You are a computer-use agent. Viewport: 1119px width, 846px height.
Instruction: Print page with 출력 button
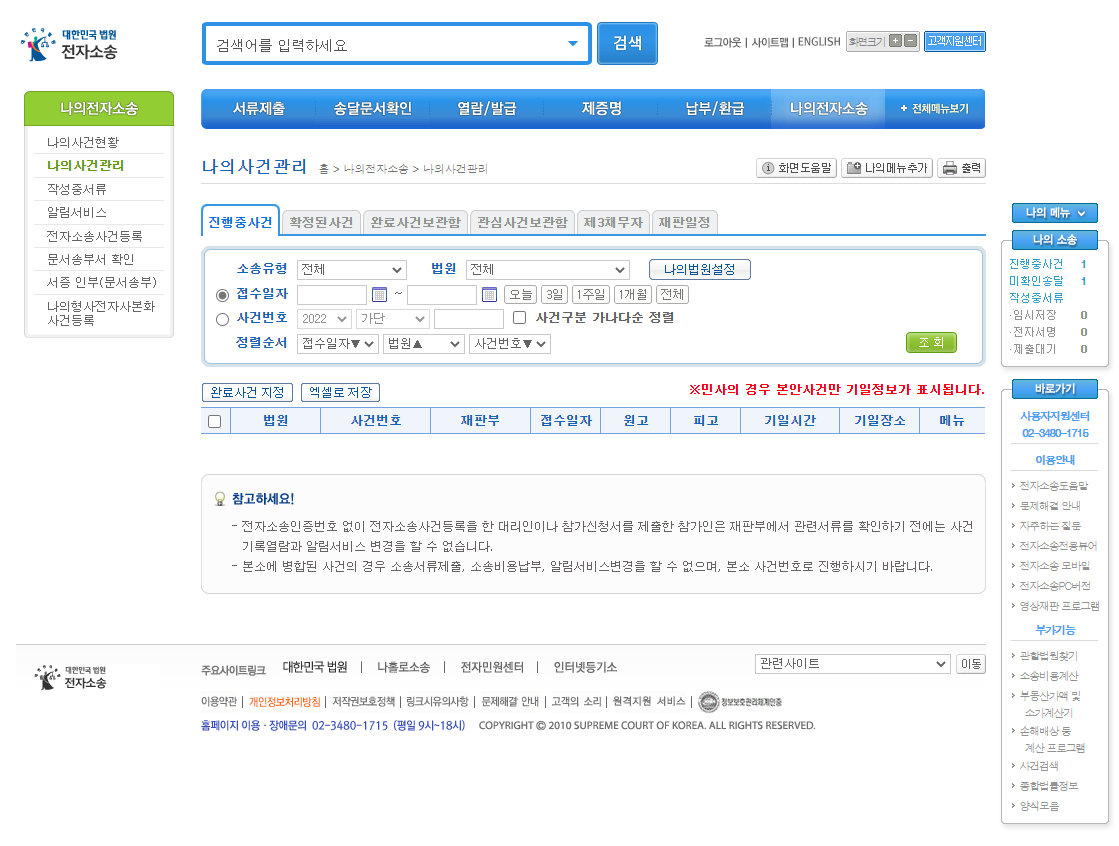pos(962,168)
